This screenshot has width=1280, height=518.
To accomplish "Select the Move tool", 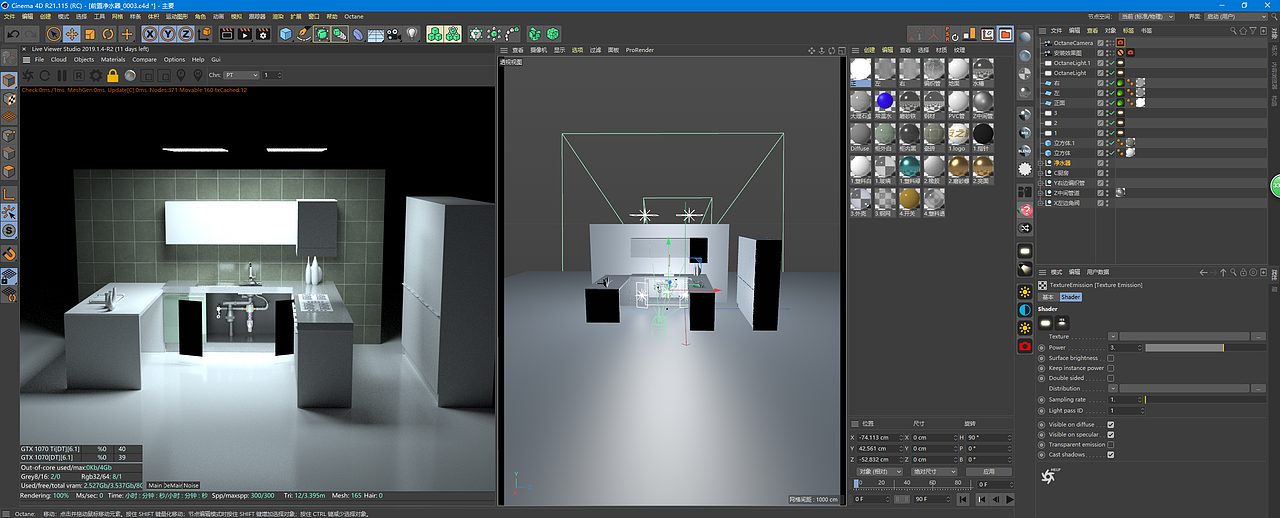I will [73, 34].
